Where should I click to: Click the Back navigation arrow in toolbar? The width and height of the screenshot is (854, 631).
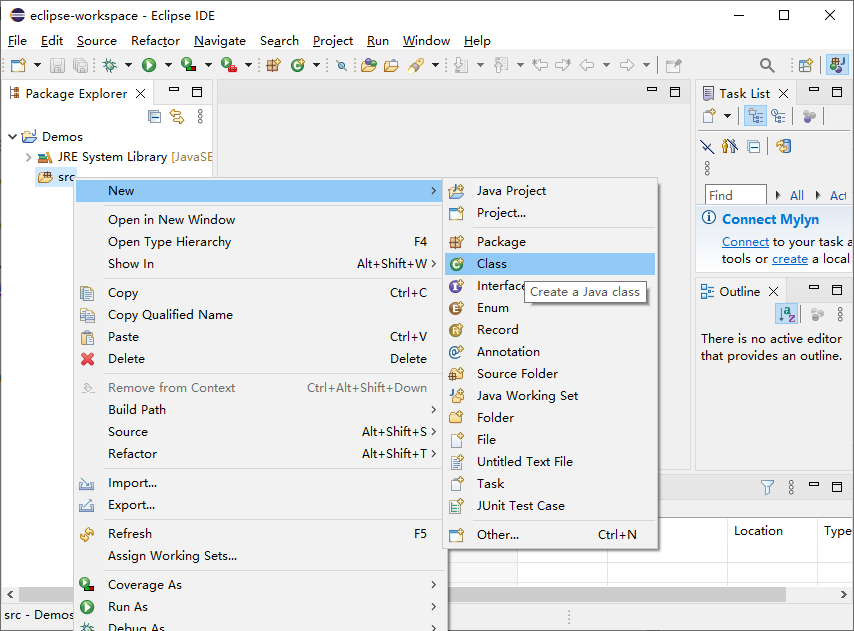pos(587,65)
